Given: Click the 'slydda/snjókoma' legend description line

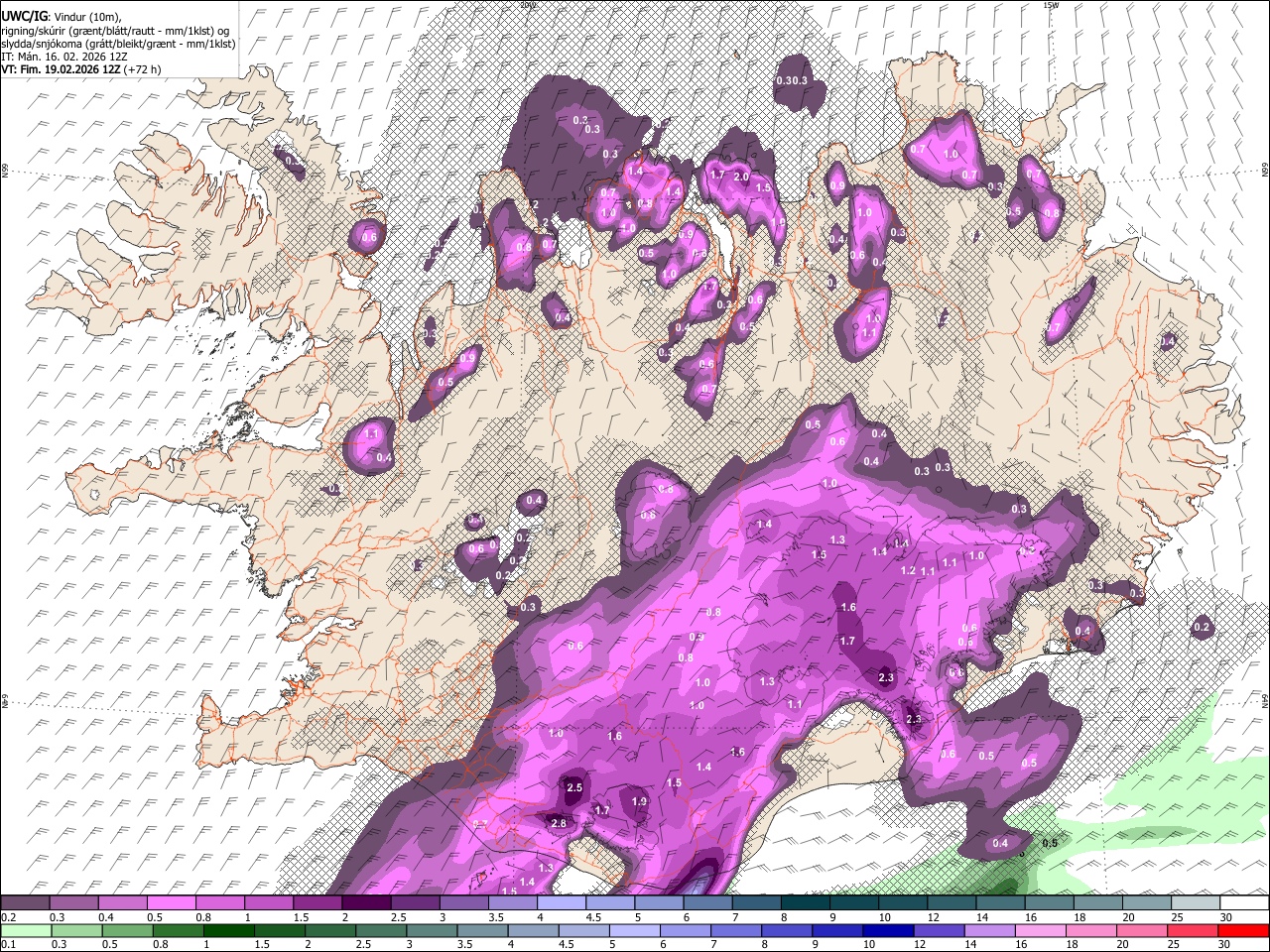Looking at the screenshot, I should (119, 44).
